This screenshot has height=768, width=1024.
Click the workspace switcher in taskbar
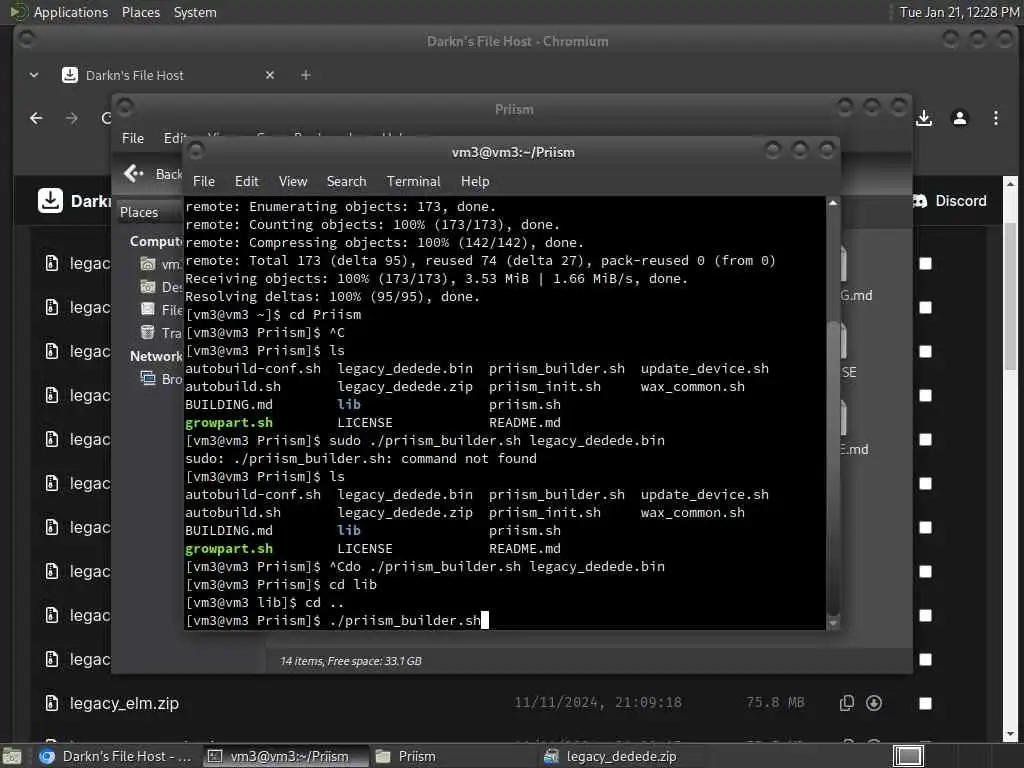coord(908,756)
